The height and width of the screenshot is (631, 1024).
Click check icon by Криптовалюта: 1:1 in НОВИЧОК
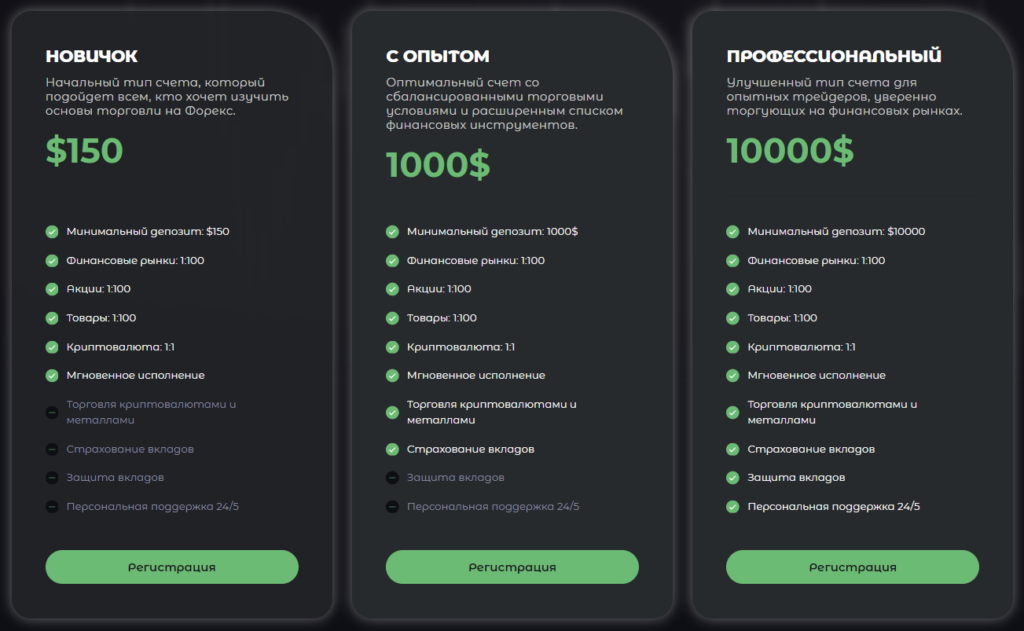[x=52, y=347]
